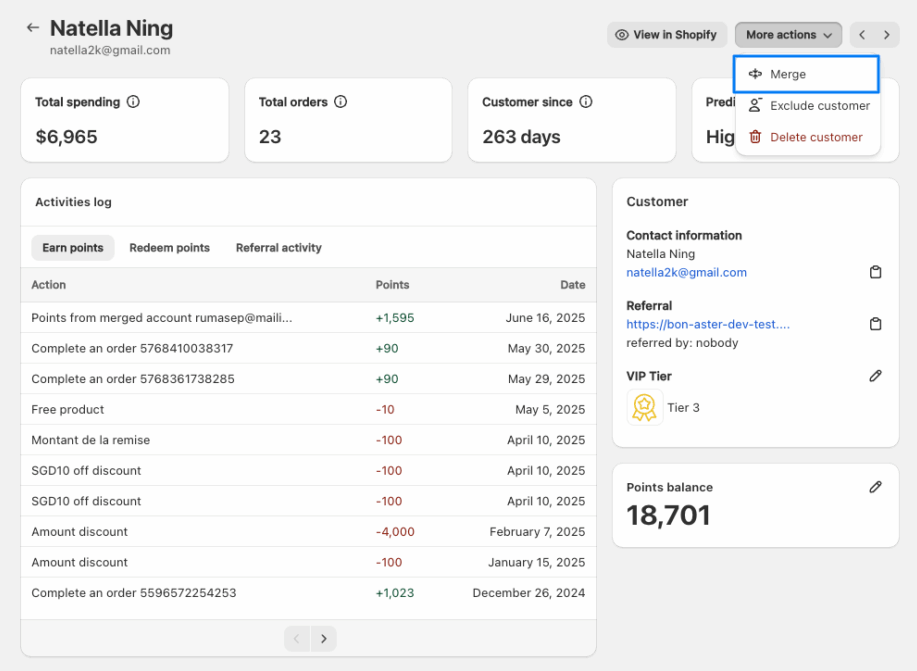Go to the previous customer

tap(862, 35)
